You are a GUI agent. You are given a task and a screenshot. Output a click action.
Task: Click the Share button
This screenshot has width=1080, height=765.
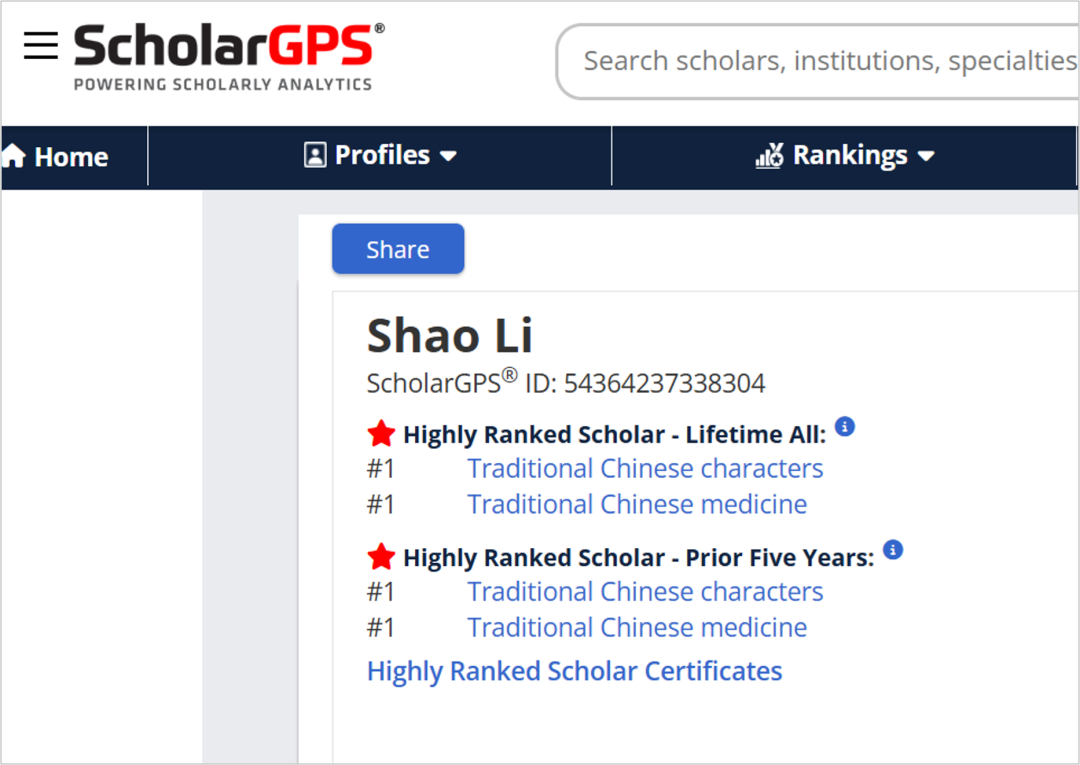[x=397, y=248]
